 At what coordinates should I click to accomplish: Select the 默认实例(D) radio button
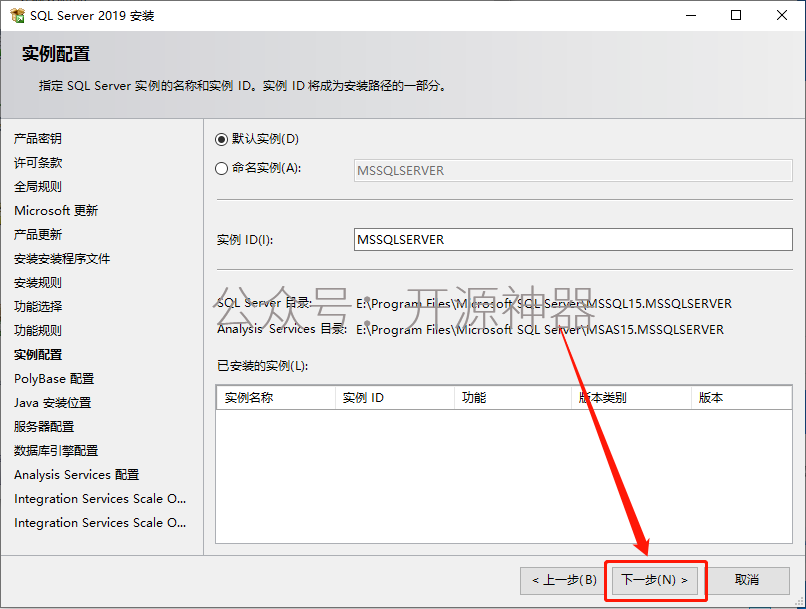pyautogui.click(x=222, y=139)
